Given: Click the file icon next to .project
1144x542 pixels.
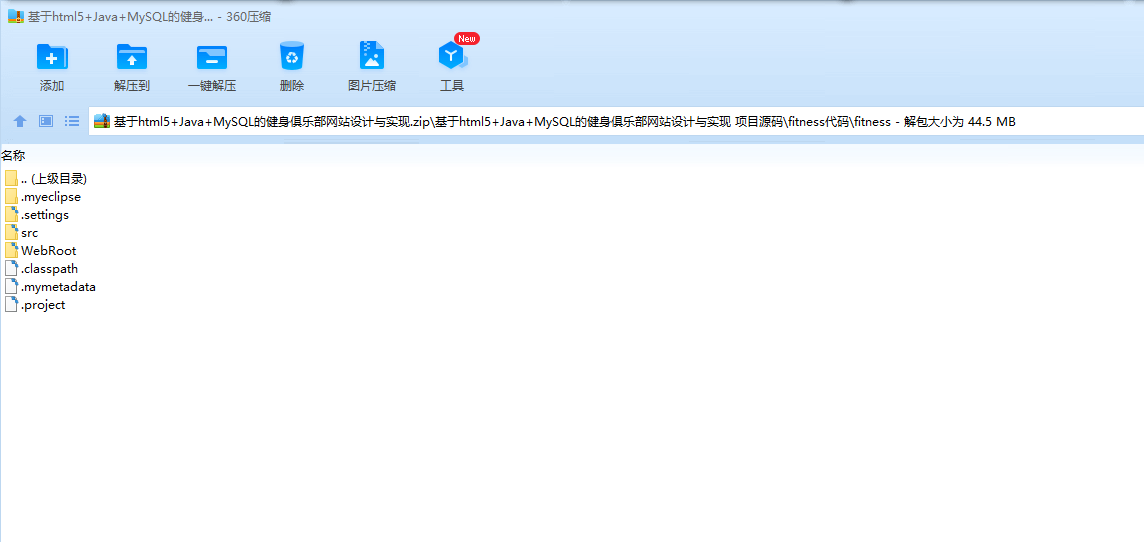Looking at the screenshot, I should coord(11,305).
